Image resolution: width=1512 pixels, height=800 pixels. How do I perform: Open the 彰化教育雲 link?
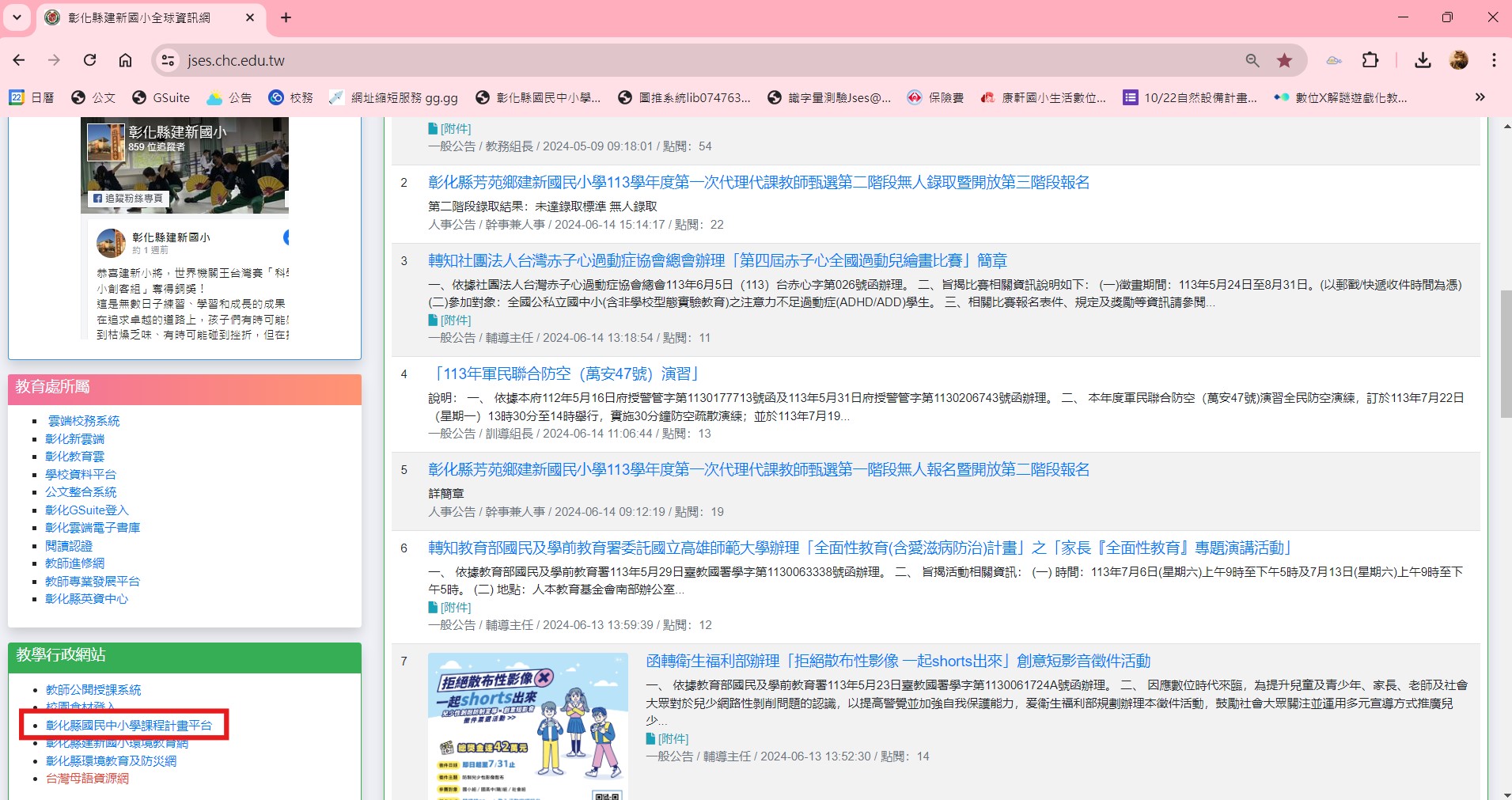tap(74, 457)
